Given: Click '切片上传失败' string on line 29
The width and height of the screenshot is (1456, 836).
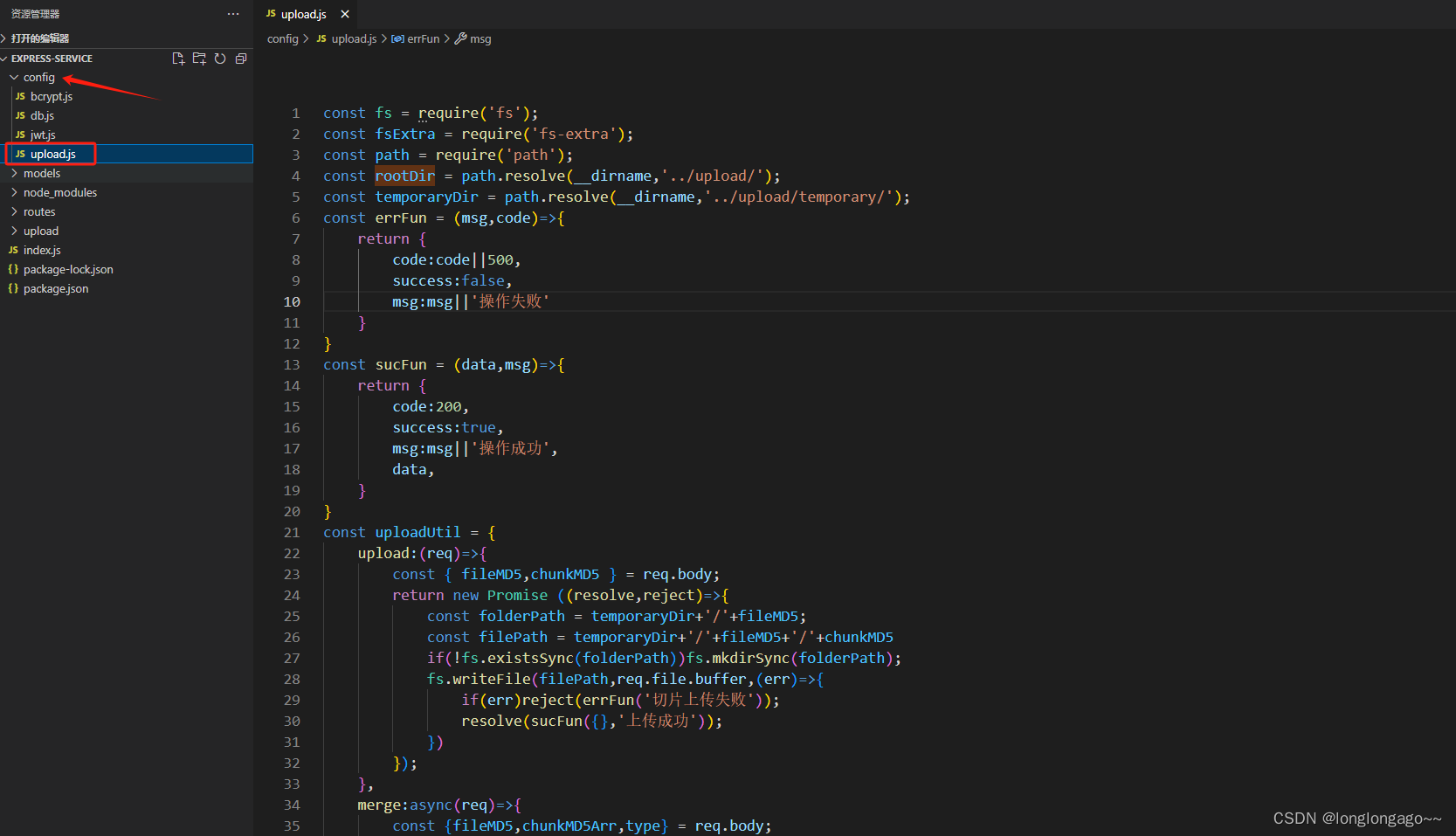Looking at the screenshot, I should coord(700,700).
